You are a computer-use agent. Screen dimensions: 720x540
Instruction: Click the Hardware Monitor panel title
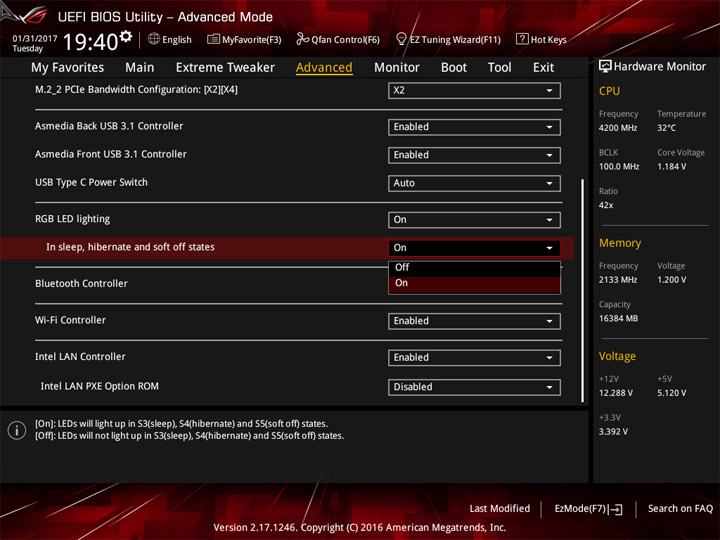tap(652, 67)
